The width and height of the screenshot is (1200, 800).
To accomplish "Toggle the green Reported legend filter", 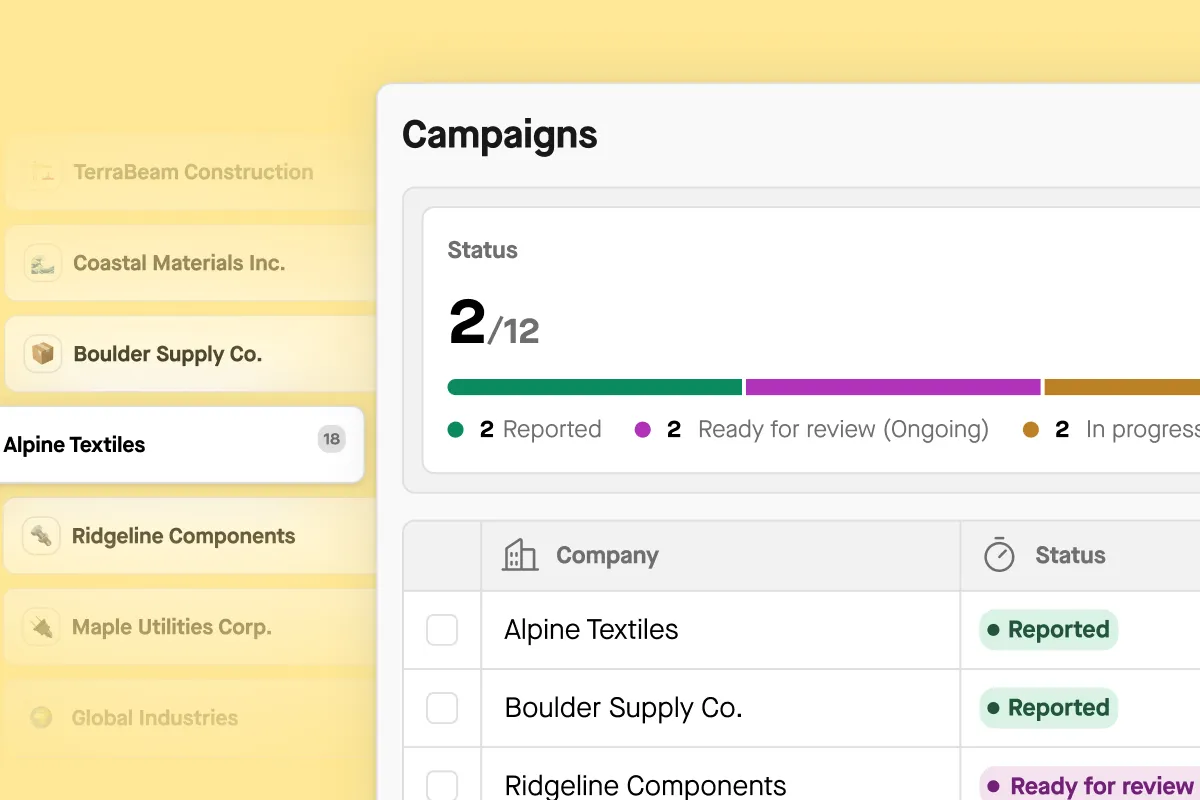I will click(x=454, y=429).
